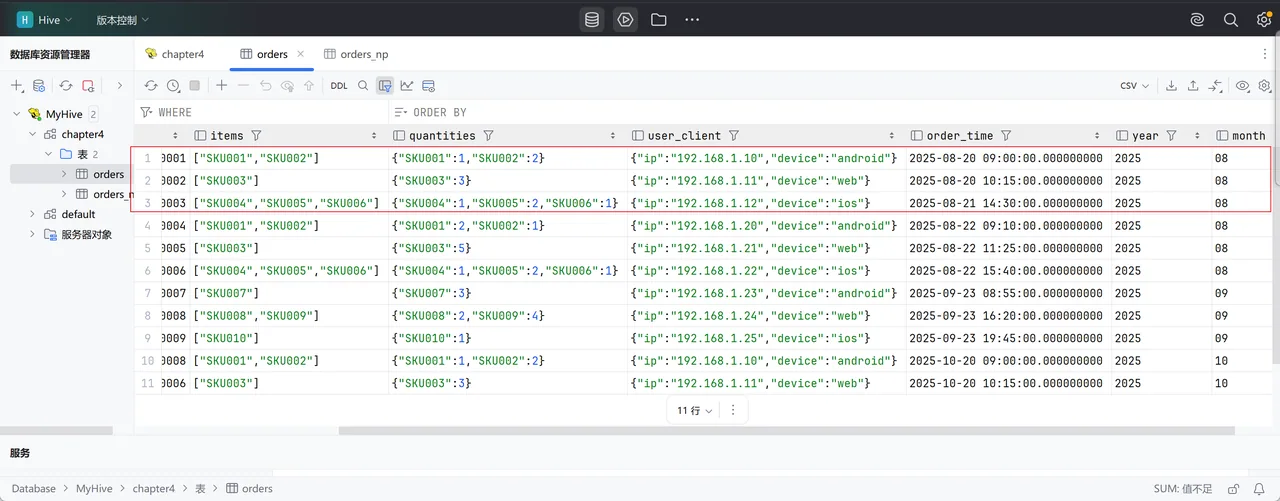The width and height of the screenshot is (1280, 501).
Task: Filter the user_client column funnel icon
Action: [734, 135]
